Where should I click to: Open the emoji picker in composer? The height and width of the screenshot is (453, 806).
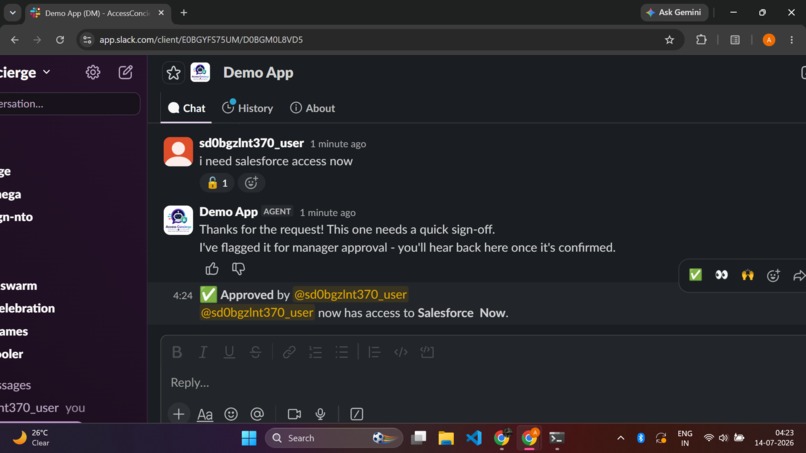coord(231,414)
